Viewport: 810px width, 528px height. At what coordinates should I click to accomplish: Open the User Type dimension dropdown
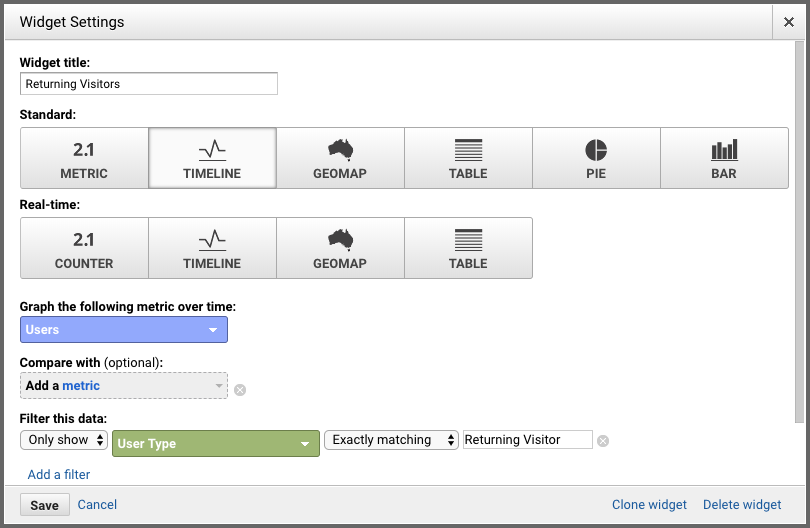point(216,443)
